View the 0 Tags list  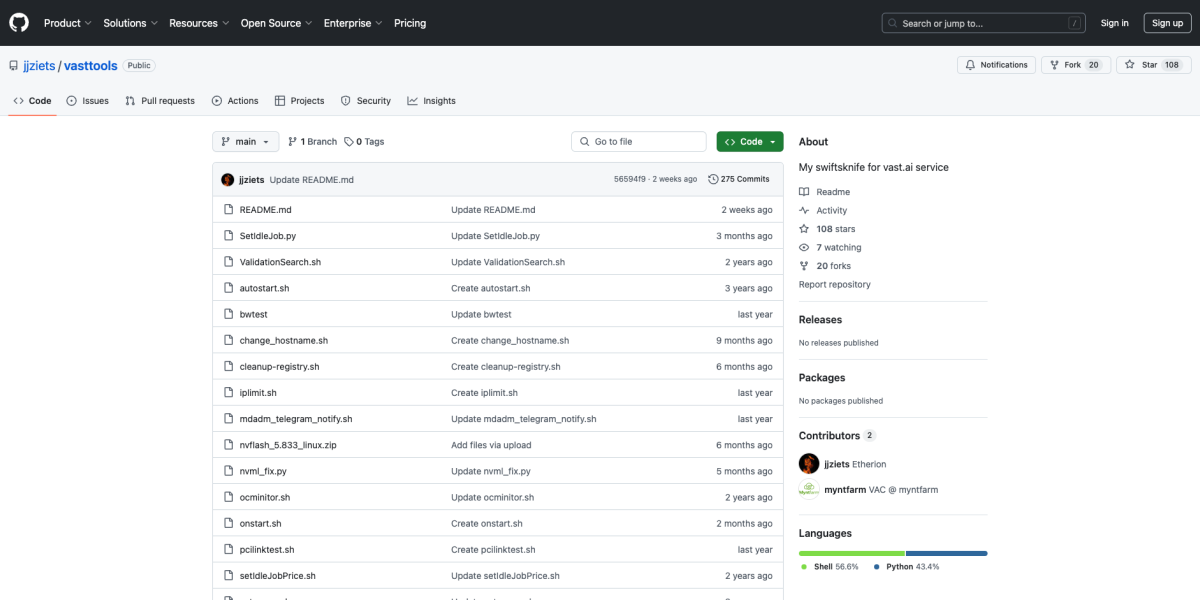(x=364, y=142)
